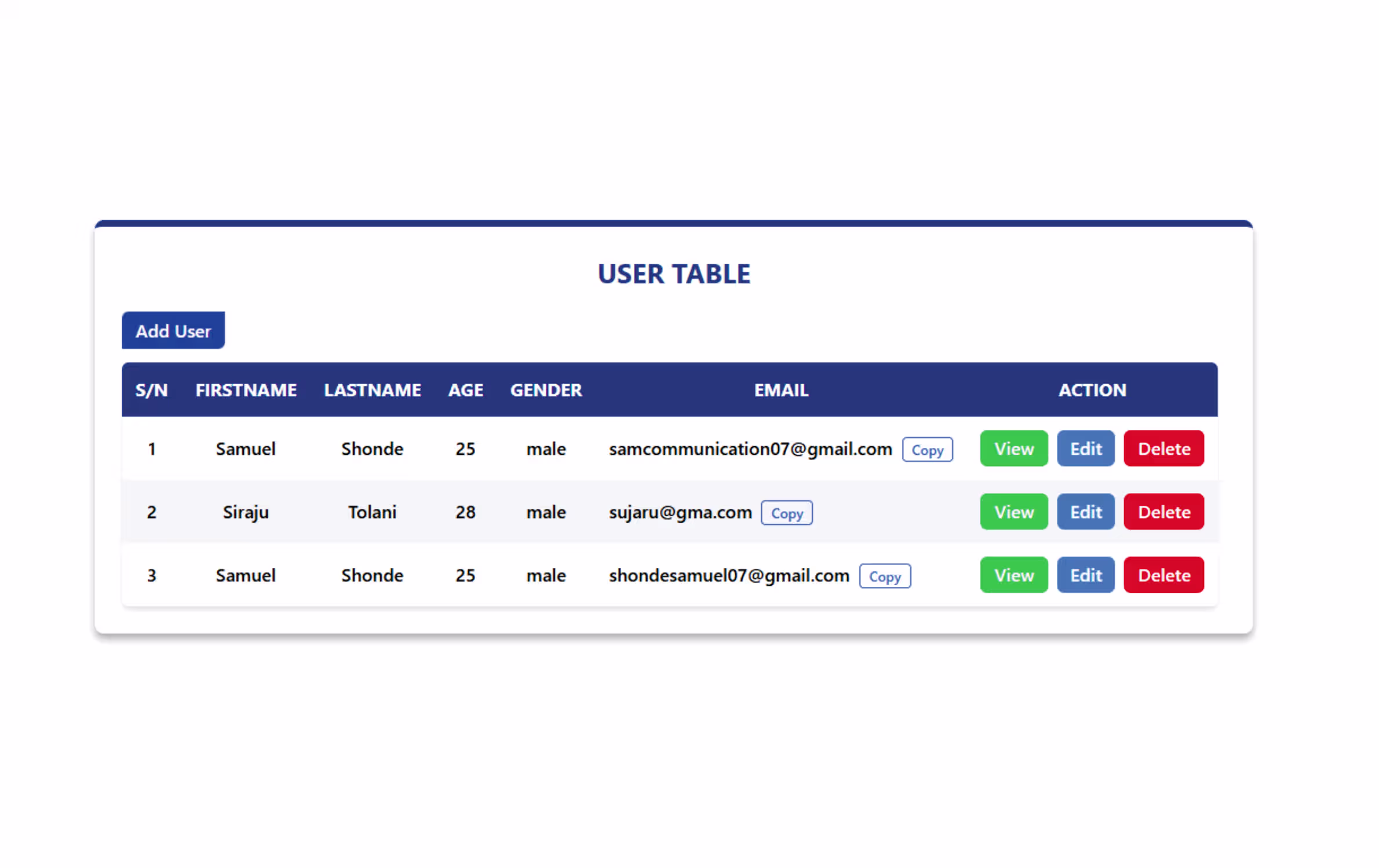Select the email text shondesamuel07@gmail.com

[729, 575]
